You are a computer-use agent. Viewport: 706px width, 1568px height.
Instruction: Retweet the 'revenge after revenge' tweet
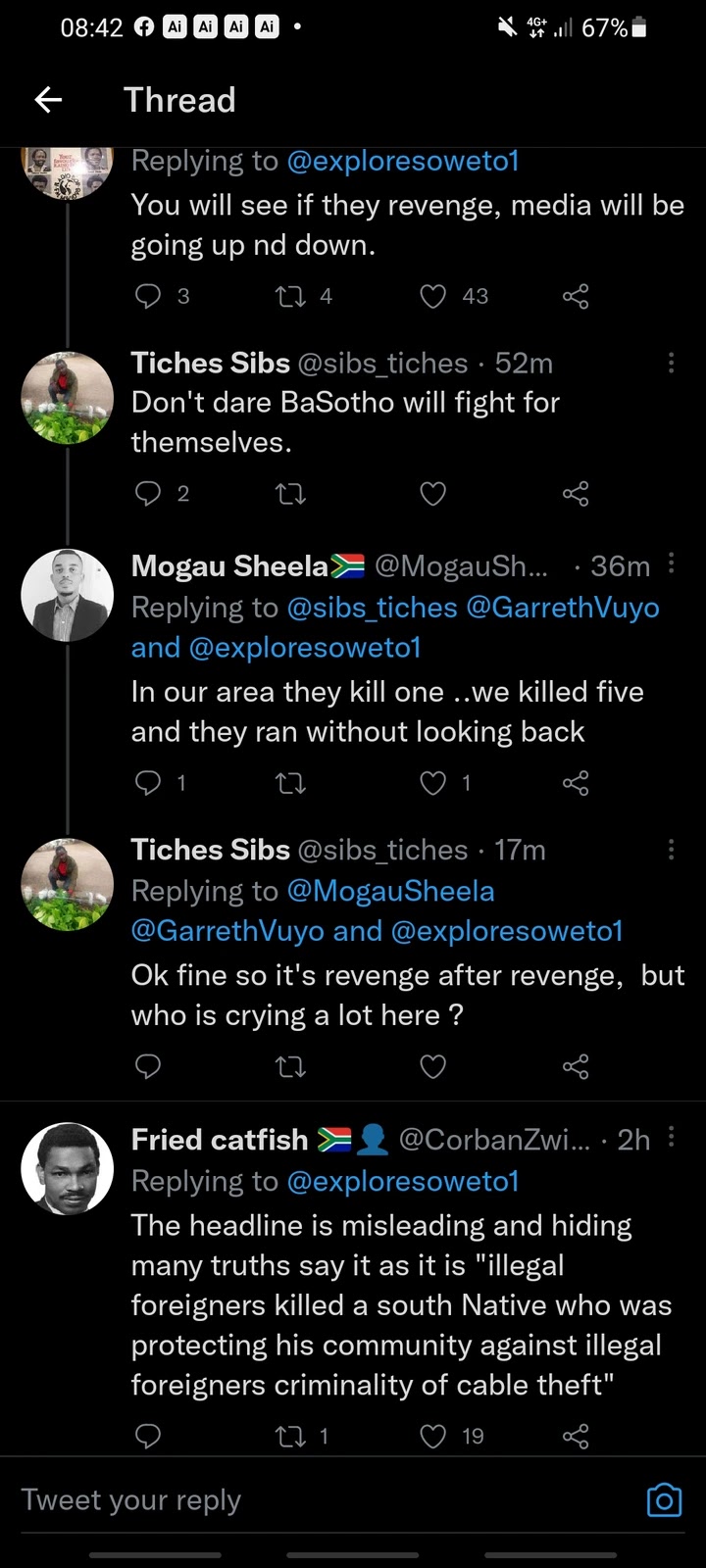(x=291, y=1066)
